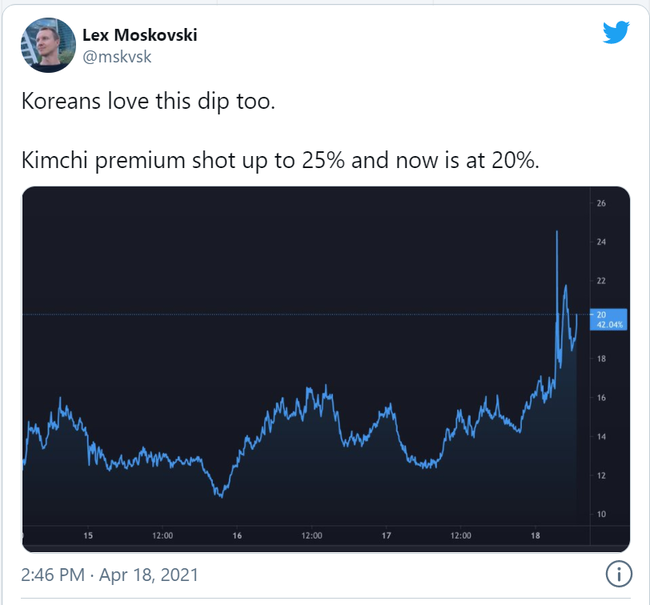650x605 pixels.
Task: Click the 'Koreans love this dip too' text
Action: 148,102
